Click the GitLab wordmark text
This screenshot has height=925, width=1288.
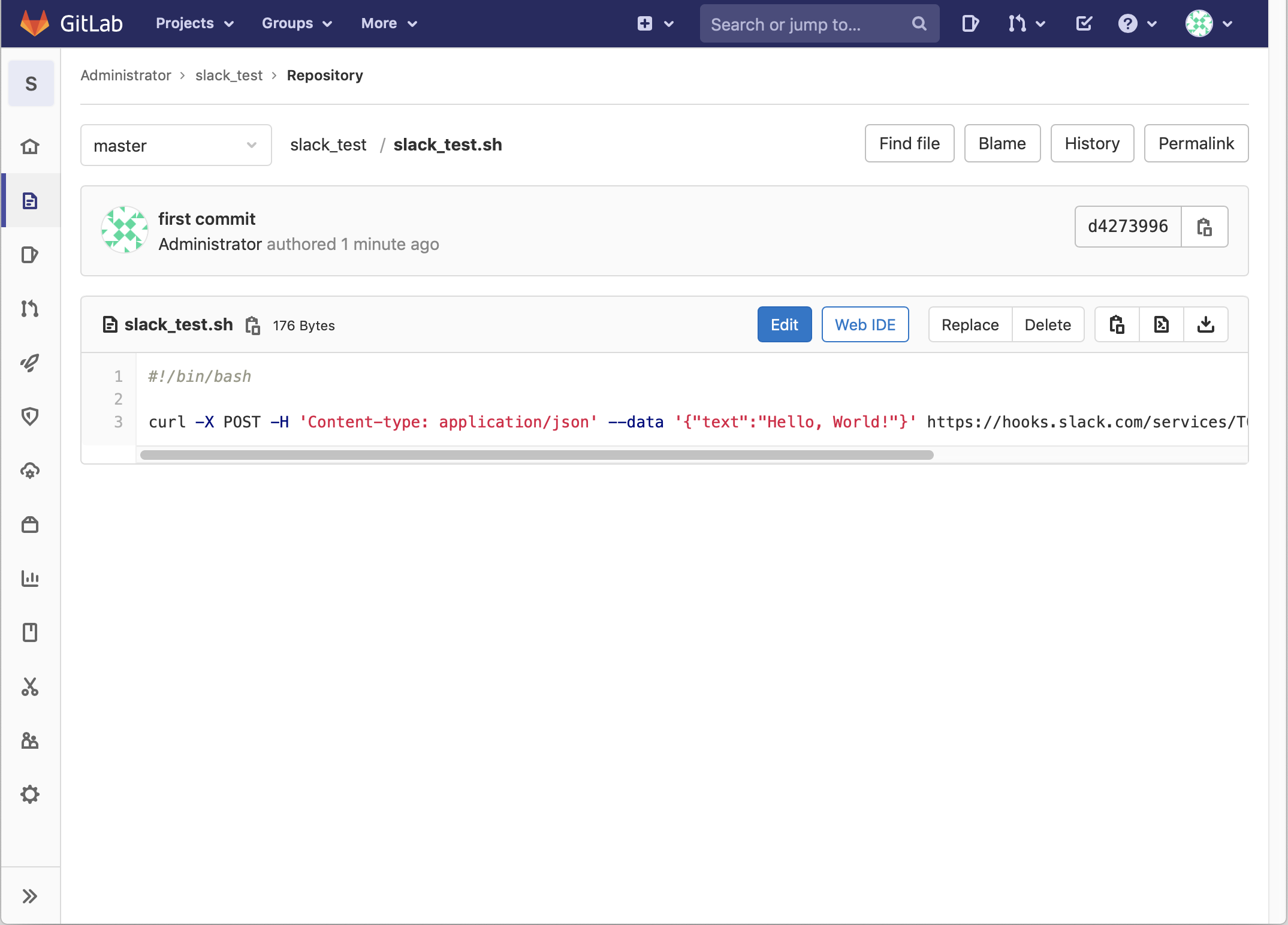pos(92,23)
